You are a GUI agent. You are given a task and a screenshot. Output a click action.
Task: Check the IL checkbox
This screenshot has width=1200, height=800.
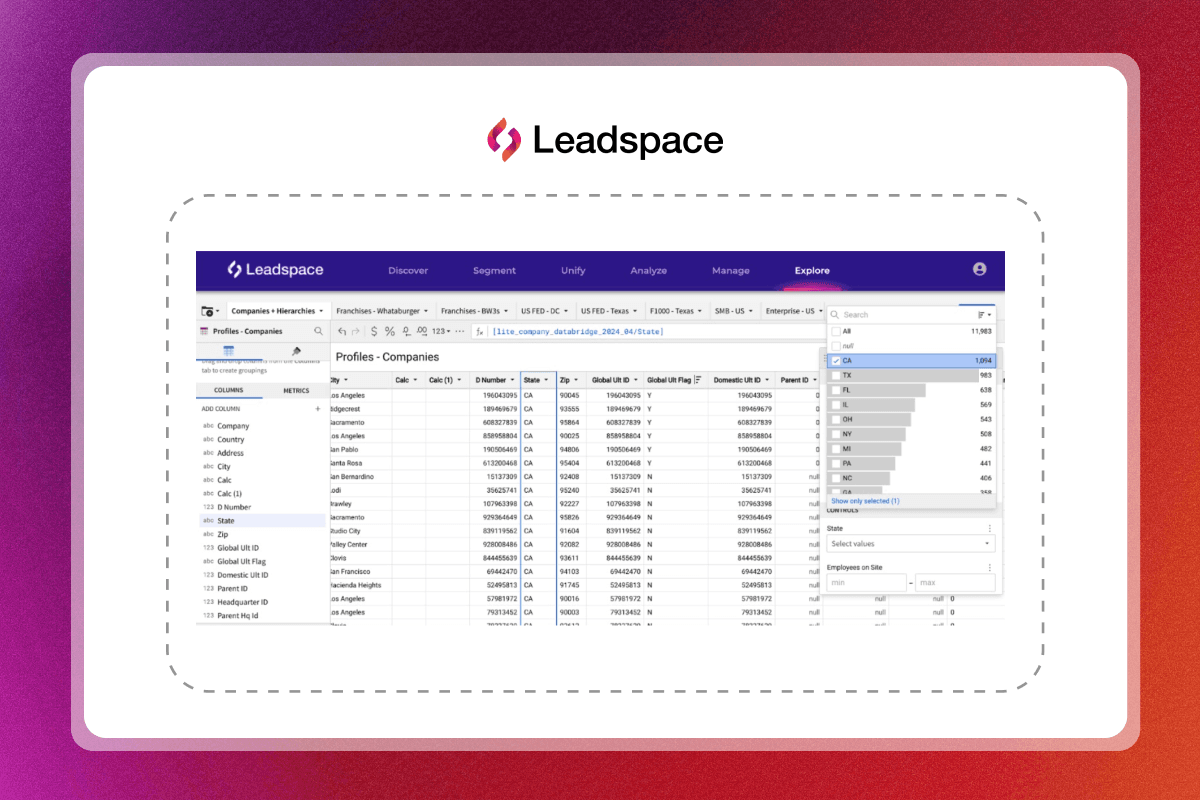[x=836, y=404]
